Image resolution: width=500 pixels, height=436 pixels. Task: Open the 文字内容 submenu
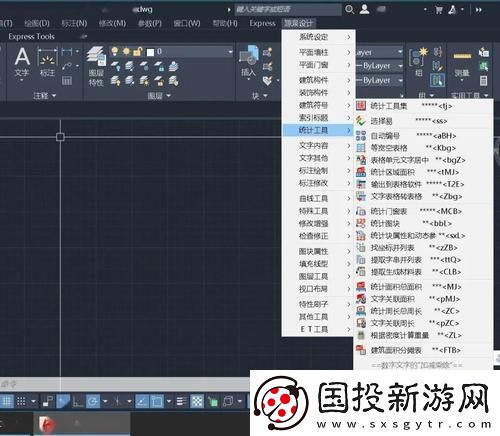[x=319, y=145]
